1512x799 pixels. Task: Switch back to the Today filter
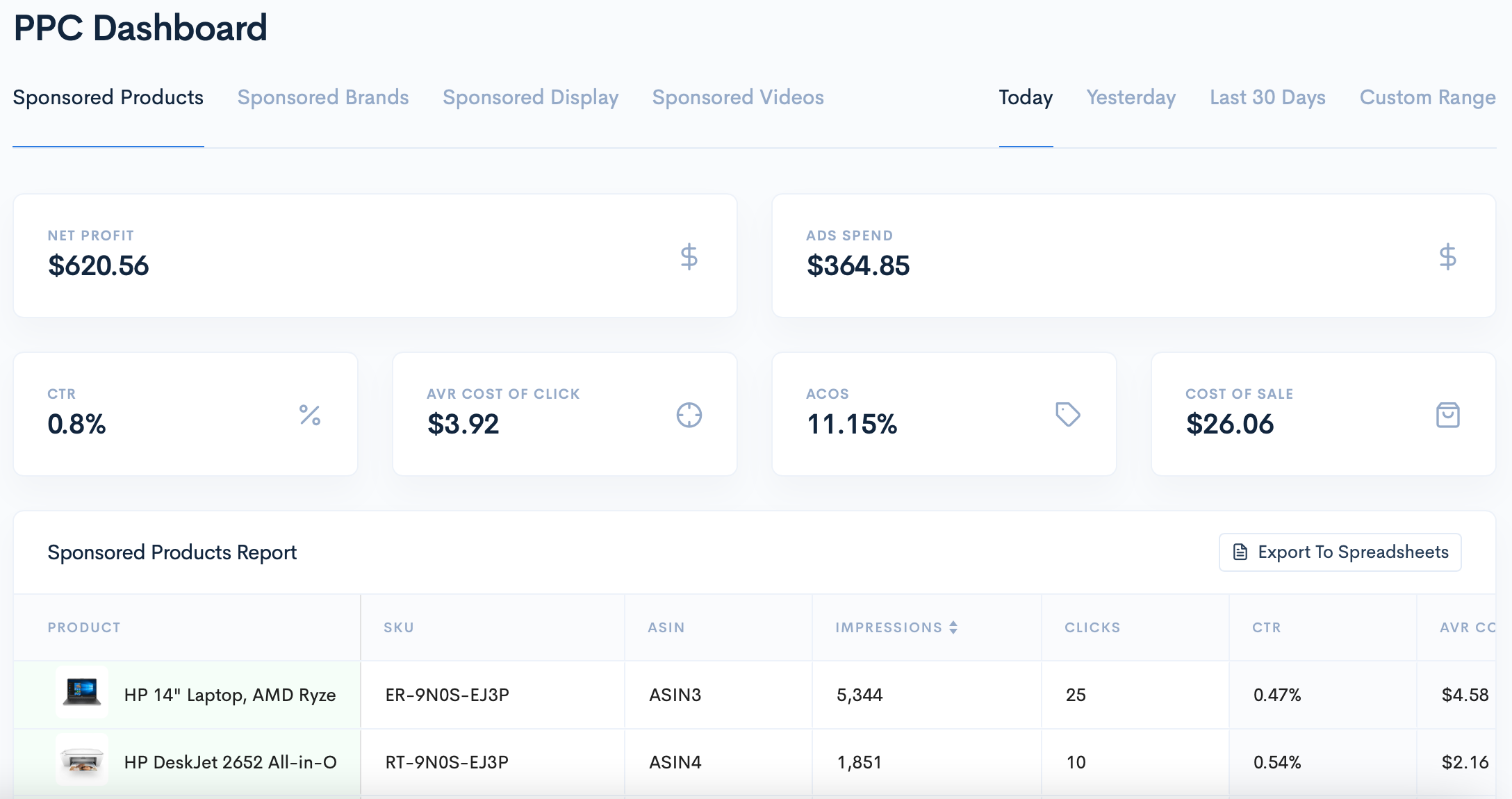point(1026,97)
